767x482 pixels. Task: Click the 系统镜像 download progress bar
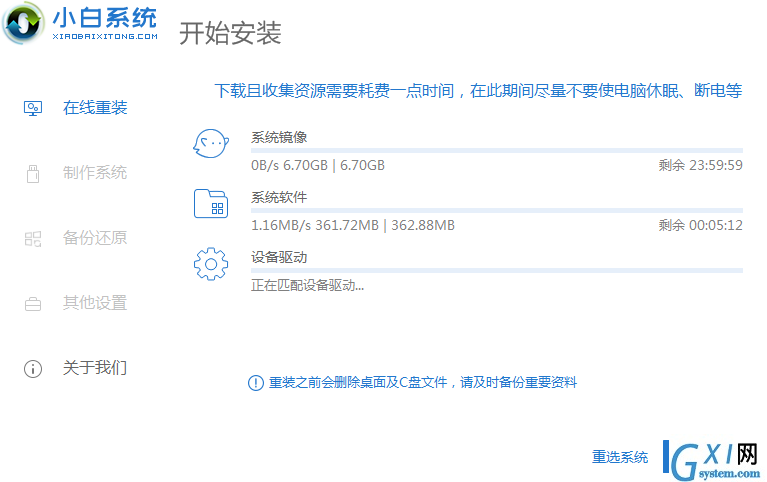click(x=496, y=150)
